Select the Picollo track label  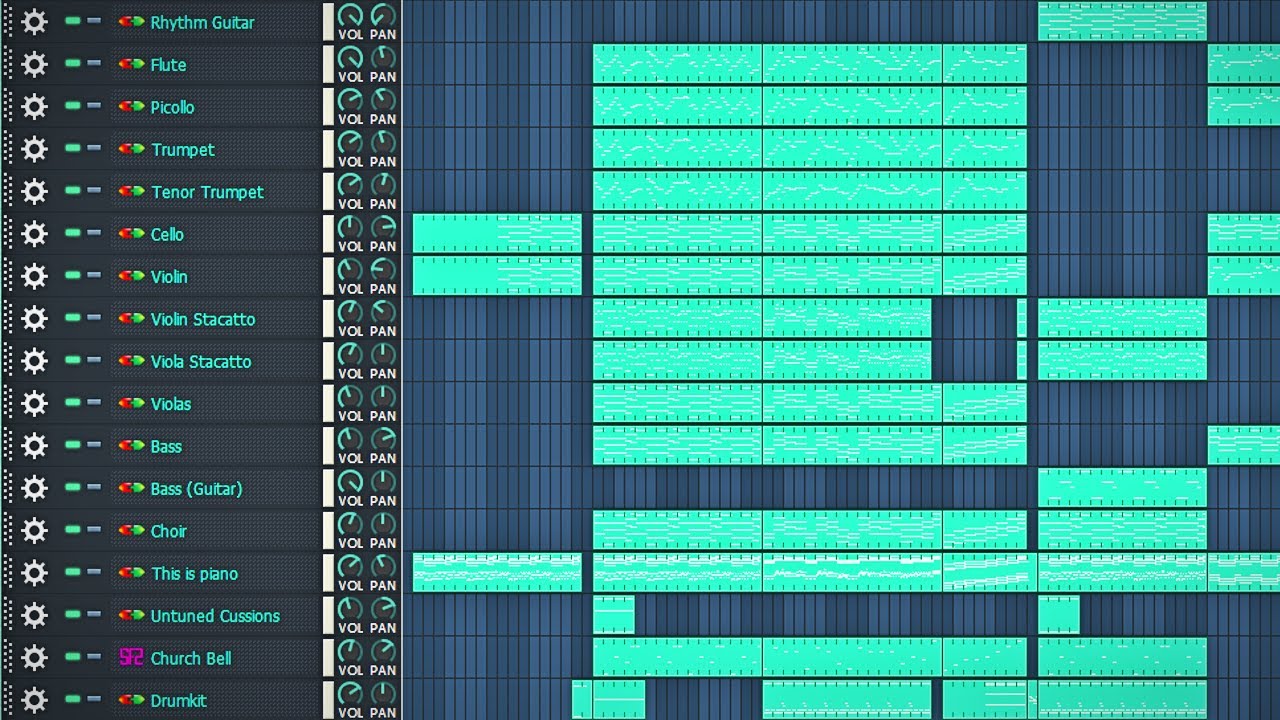(x=172, y=107)
